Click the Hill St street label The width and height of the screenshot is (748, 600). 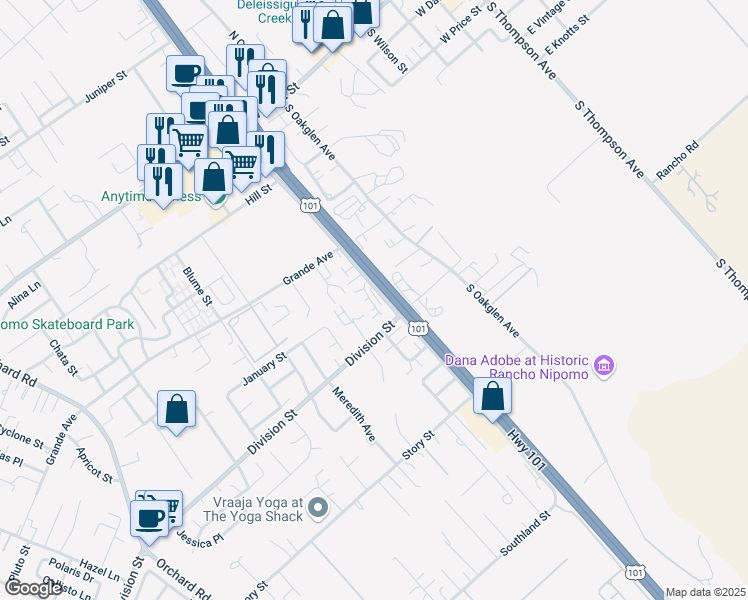tap(259, 195)
